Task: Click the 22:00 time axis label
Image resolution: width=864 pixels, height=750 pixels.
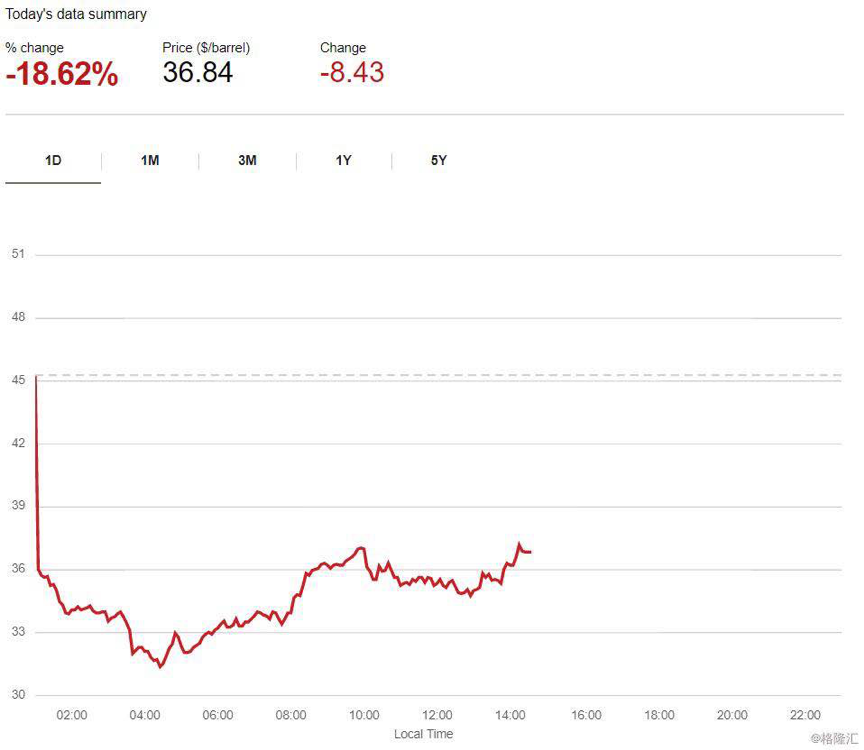Action: [805, 715]
